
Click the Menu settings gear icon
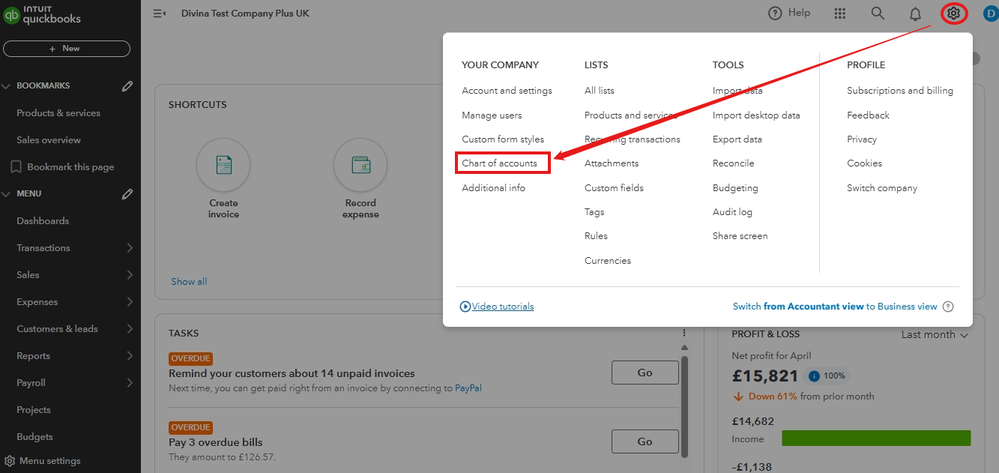[x=10, y=460]
